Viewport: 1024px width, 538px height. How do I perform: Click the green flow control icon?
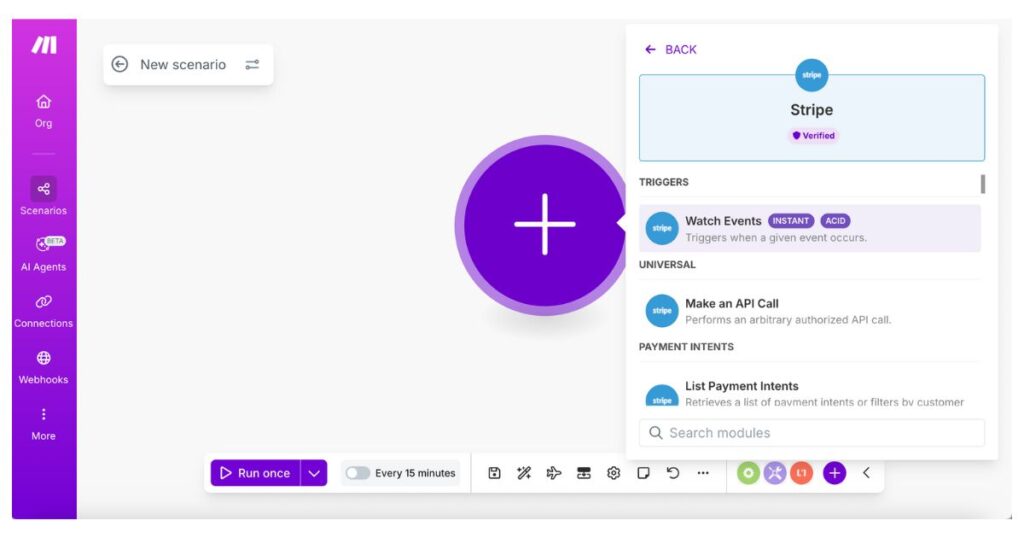tap(748, 473)
